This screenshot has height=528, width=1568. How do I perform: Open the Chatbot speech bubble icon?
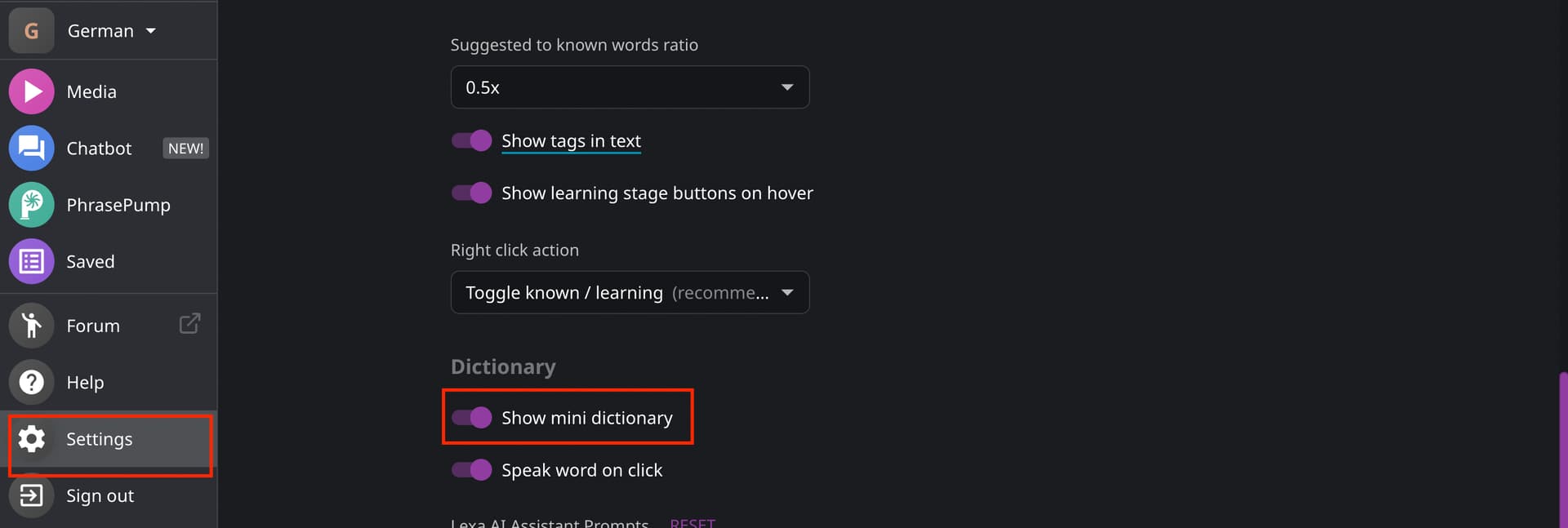(x=31, y=148)
